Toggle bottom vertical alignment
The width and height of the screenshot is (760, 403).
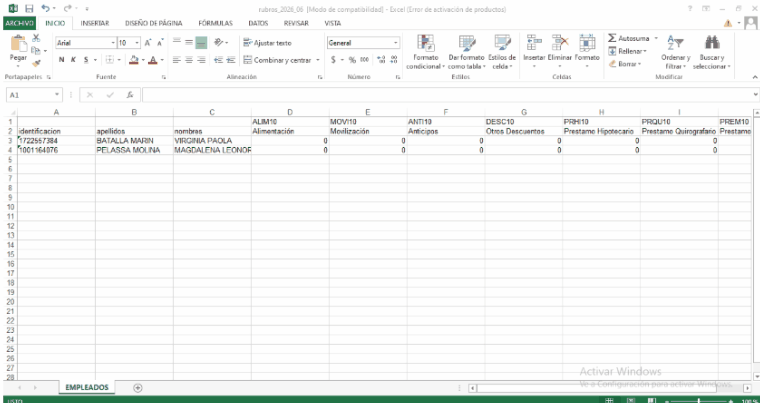tap(201, 43)
